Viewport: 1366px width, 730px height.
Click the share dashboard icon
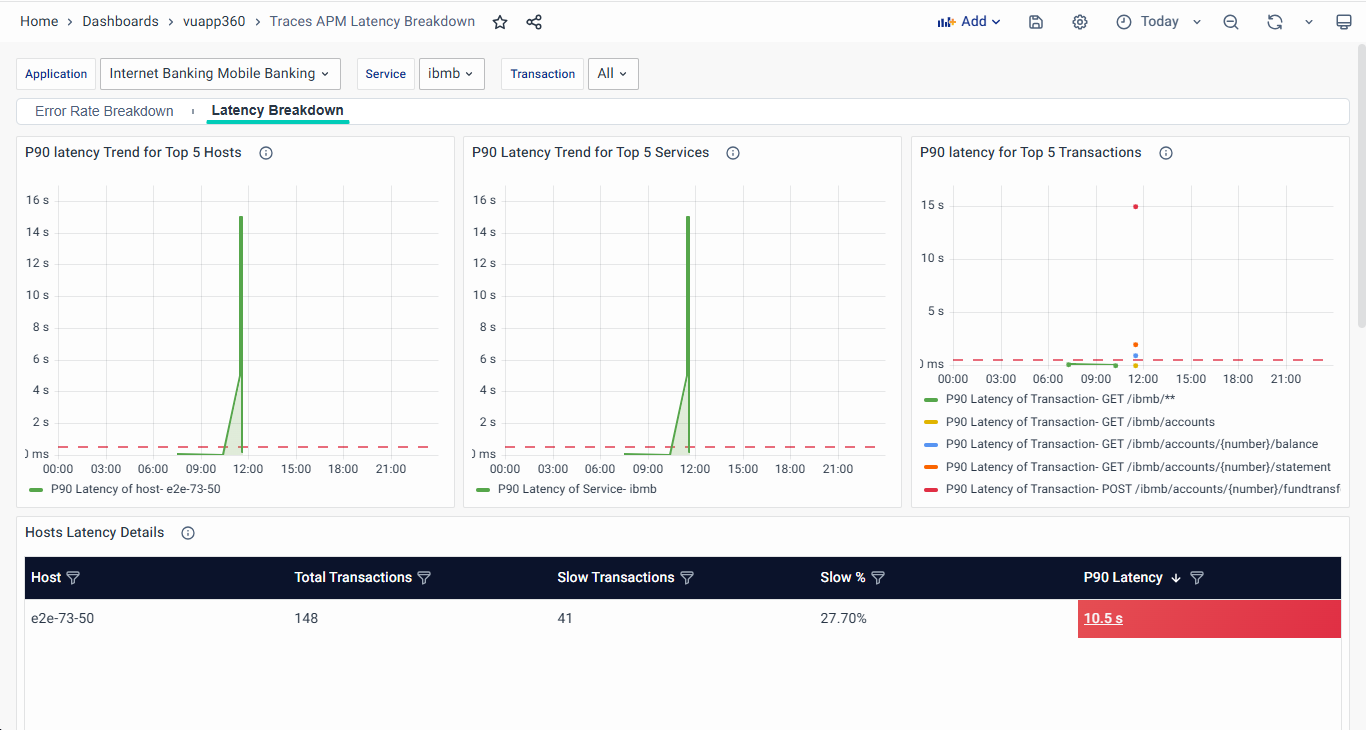tap(534, 22)
